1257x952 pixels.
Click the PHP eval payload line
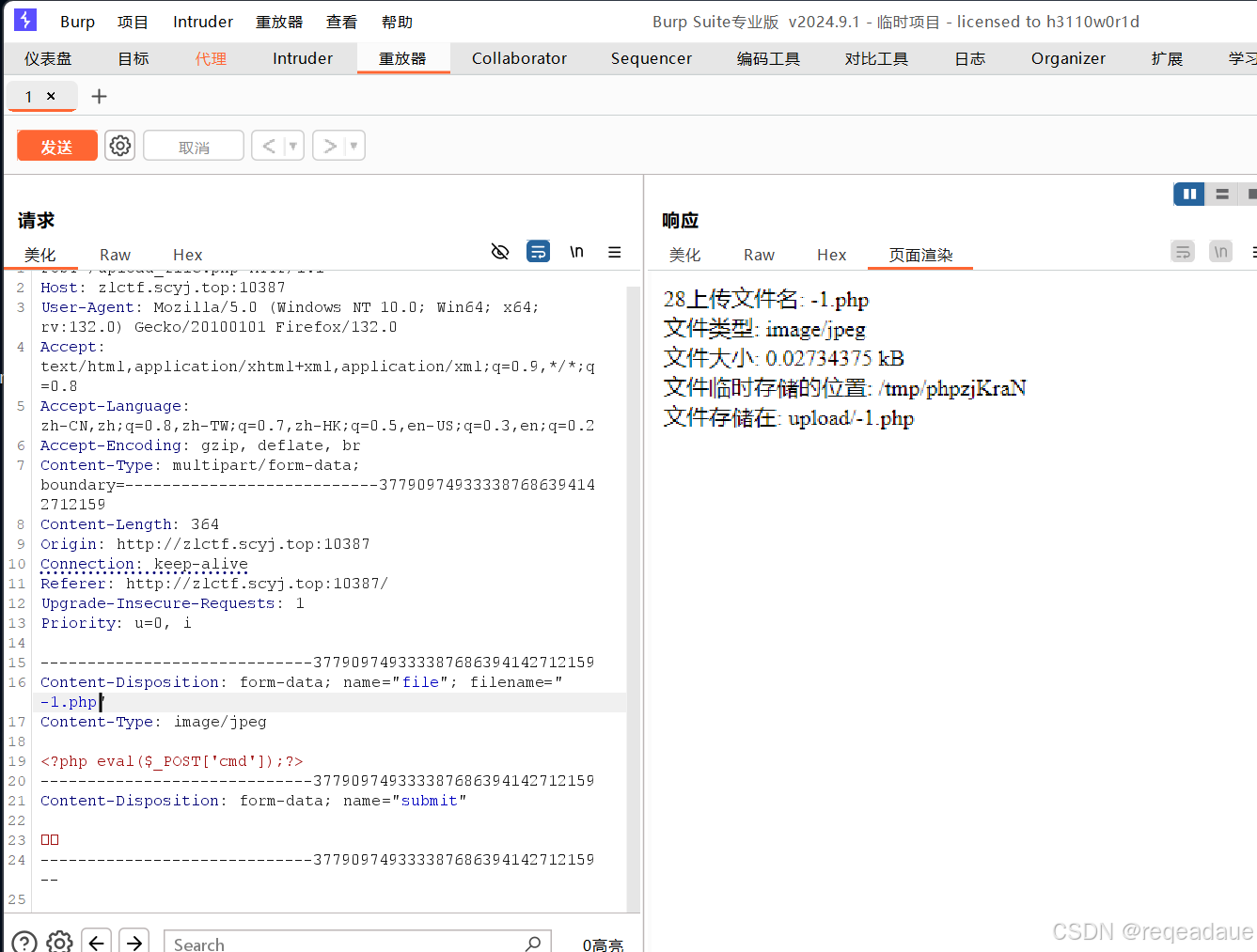[171, 761]
